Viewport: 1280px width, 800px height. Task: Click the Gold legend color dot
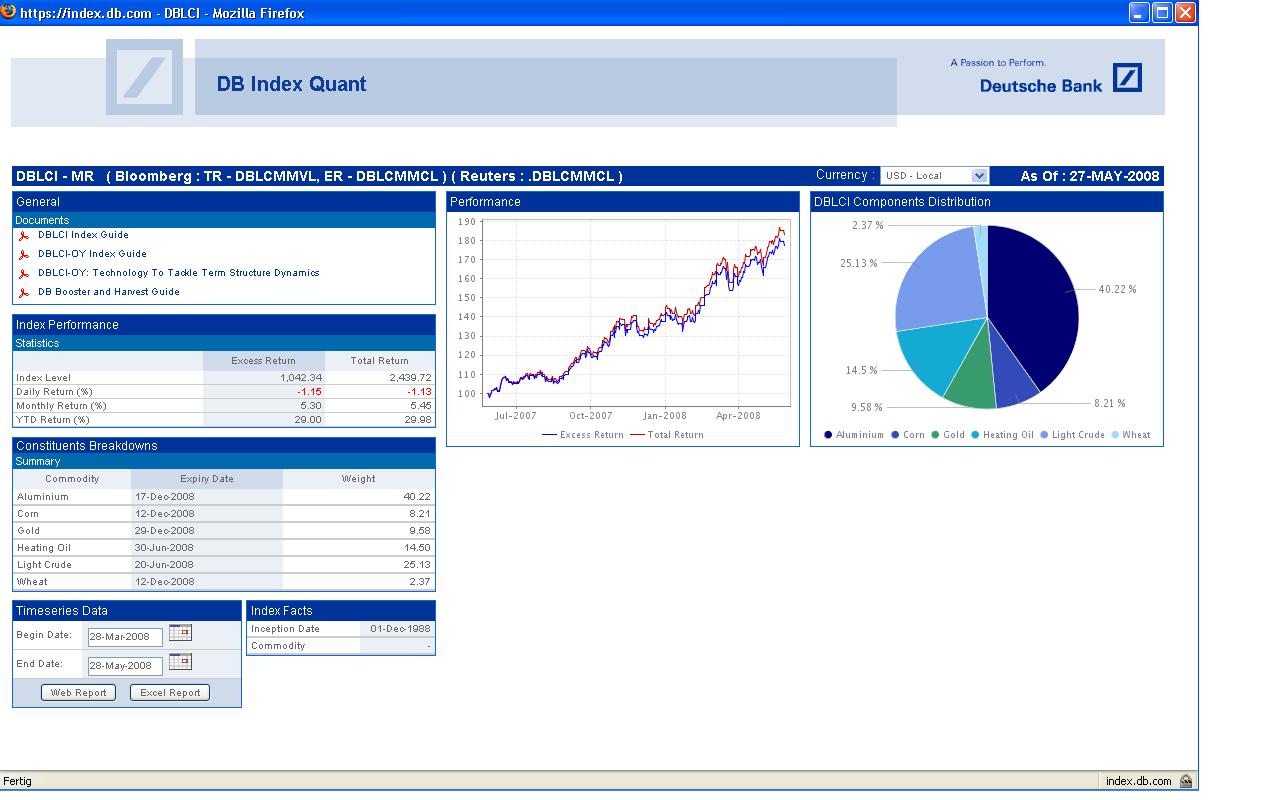[x=935, y=435]
